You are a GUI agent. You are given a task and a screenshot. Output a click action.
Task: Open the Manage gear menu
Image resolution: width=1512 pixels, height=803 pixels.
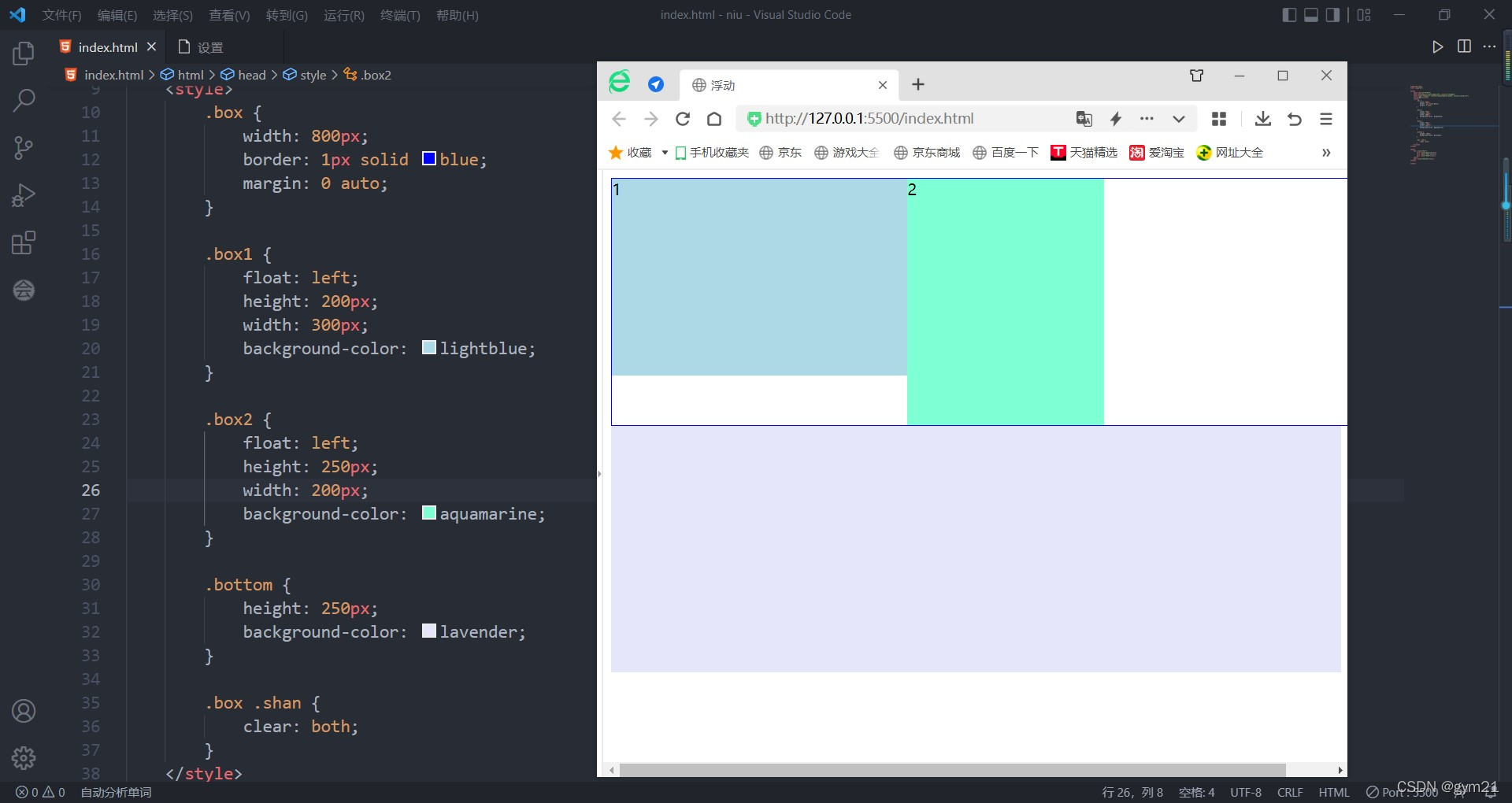24,758
